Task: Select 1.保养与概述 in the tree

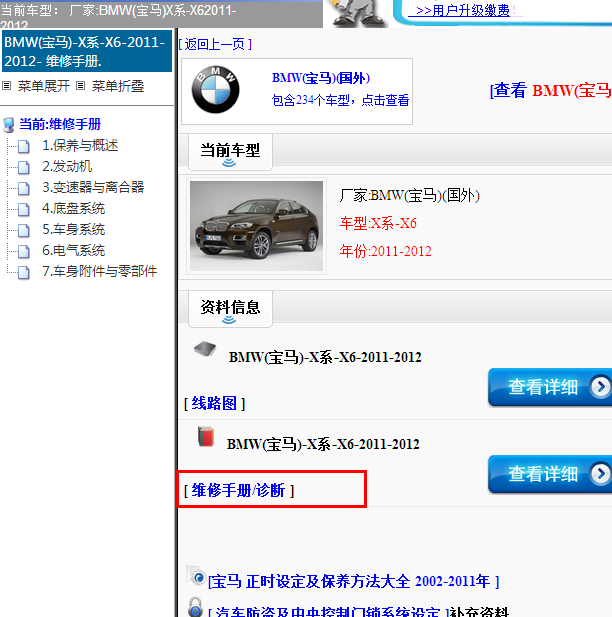Action: pyautogui.click(x=80, y=146)
